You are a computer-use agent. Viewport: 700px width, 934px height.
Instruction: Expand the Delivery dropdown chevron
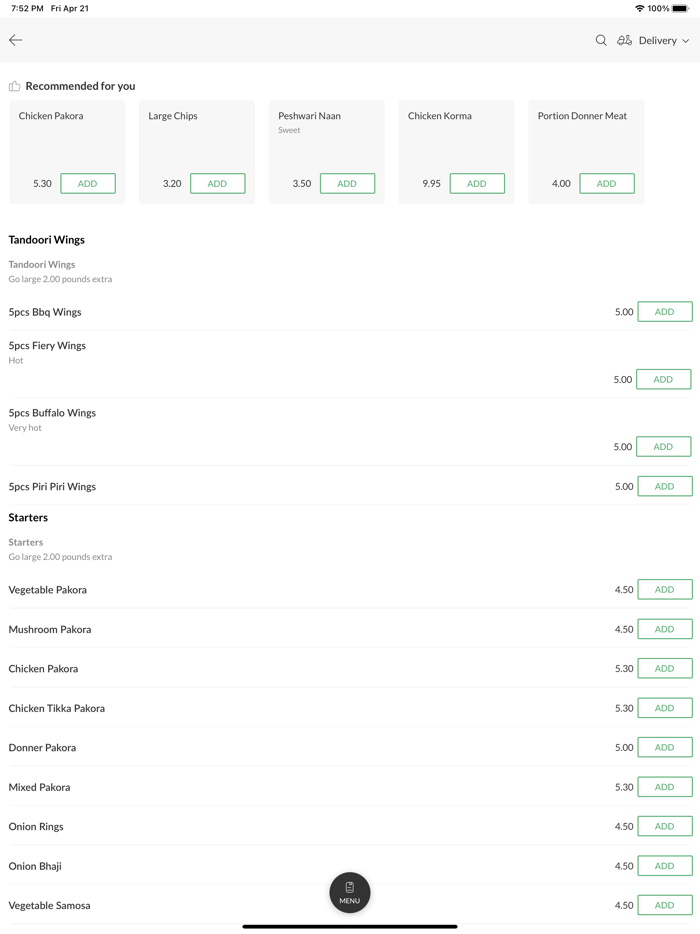pos(686,41)
